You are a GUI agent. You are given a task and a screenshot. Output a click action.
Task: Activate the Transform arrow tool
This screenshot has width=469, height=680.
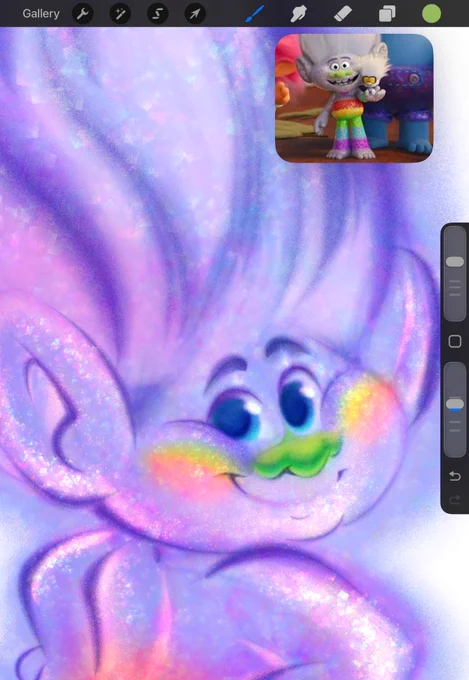click(x=195, y=14)
